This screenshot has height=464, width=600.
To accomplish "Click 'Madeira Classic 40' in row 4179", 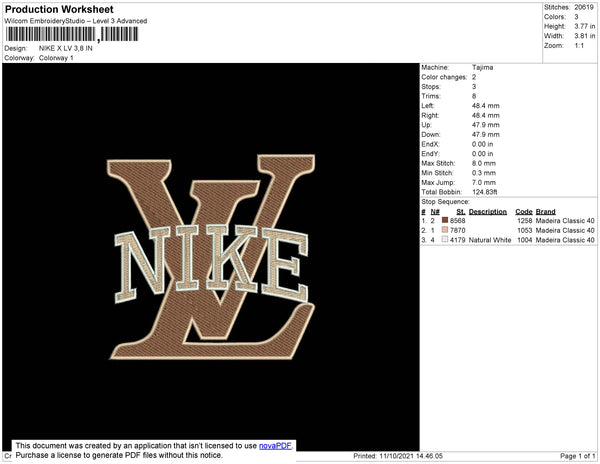I will [565, 240].
